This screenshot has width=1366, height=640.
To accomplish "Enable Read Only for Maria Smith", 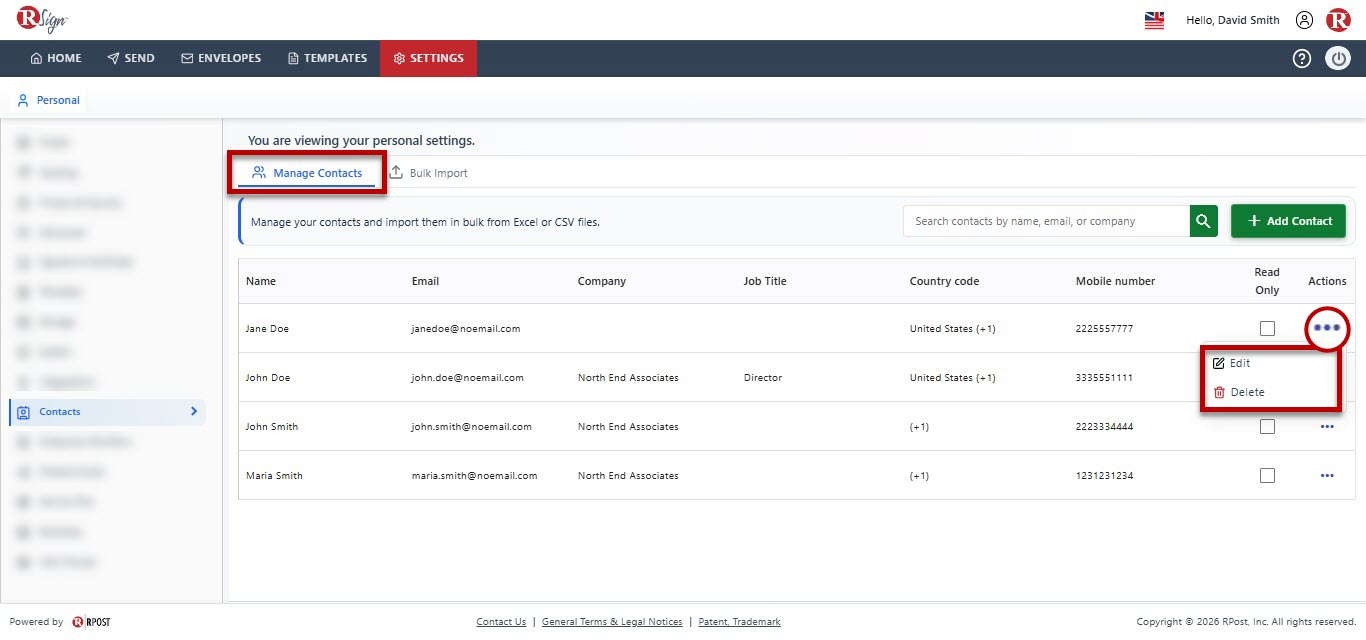I will (1267, 475).
